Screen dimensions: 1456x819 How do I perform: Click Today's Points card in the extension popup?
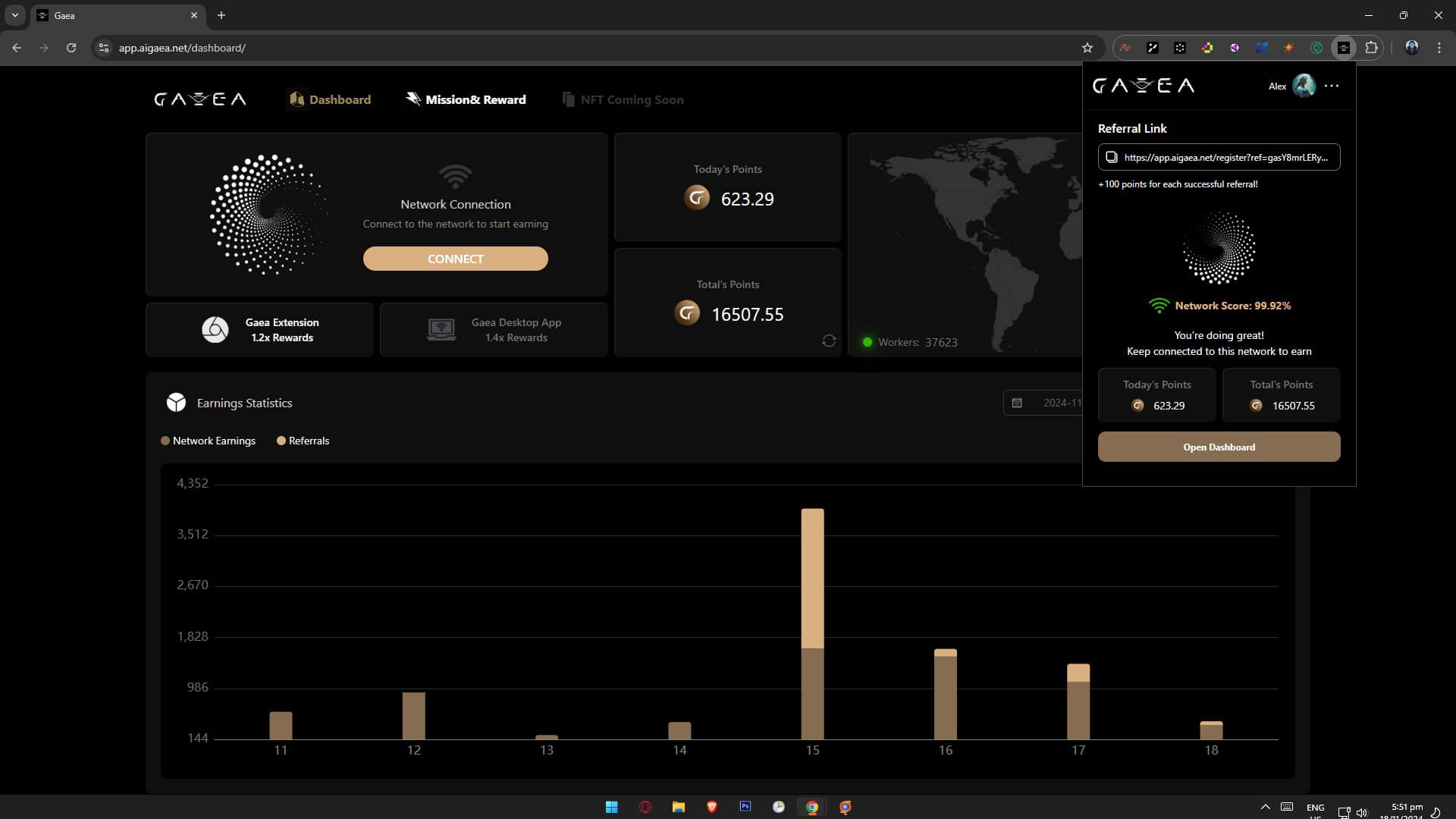[x=1156, y=394]
